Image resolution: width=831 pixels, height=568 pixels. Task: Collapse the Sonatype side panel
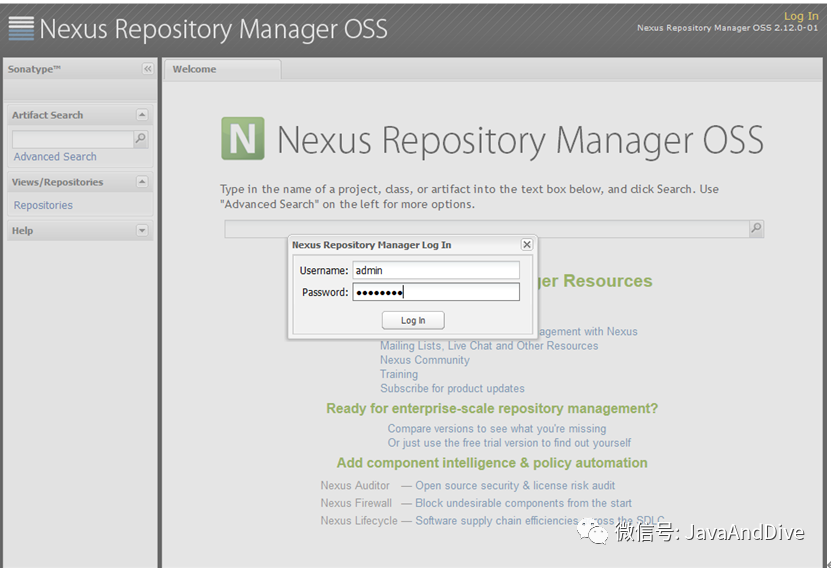click(x=148, y=69)
